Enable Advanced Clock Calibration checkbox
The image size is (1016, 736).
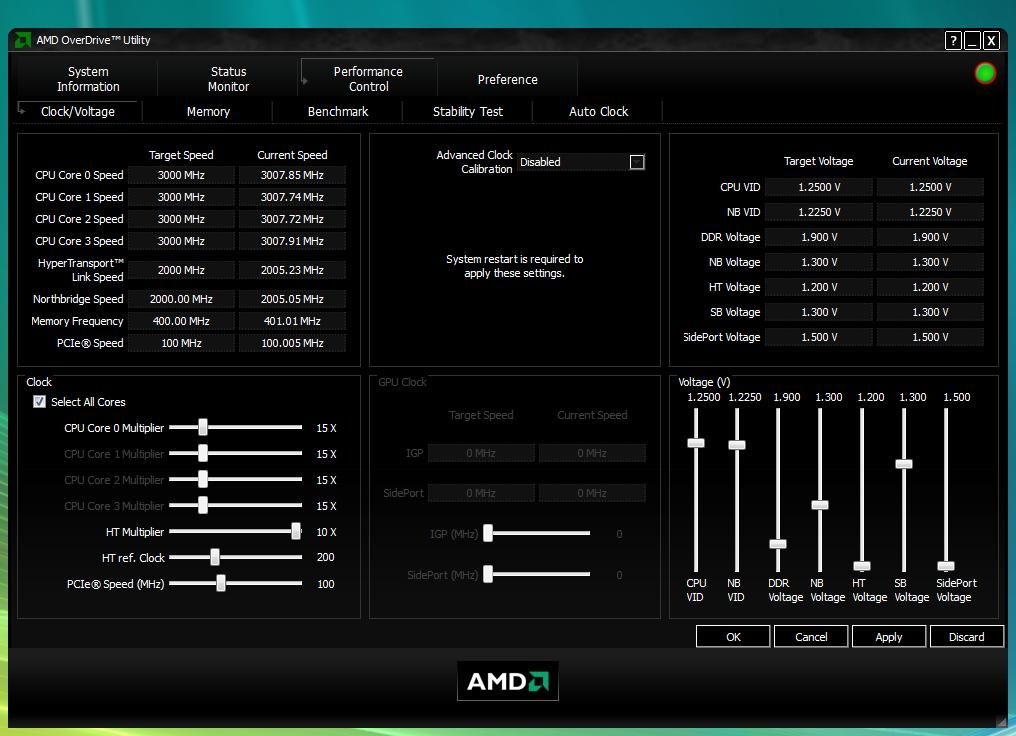point(637,161)
